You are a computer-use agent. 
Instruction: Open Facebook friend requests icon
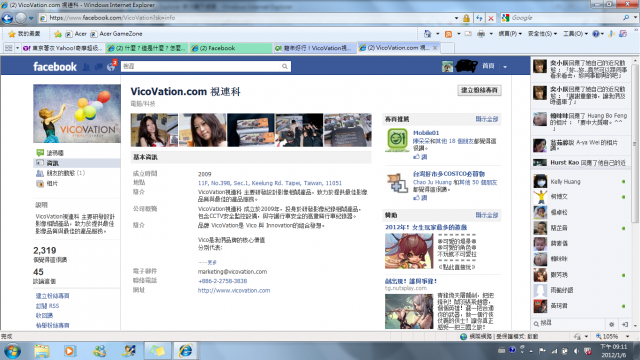(x=87, y=67)
